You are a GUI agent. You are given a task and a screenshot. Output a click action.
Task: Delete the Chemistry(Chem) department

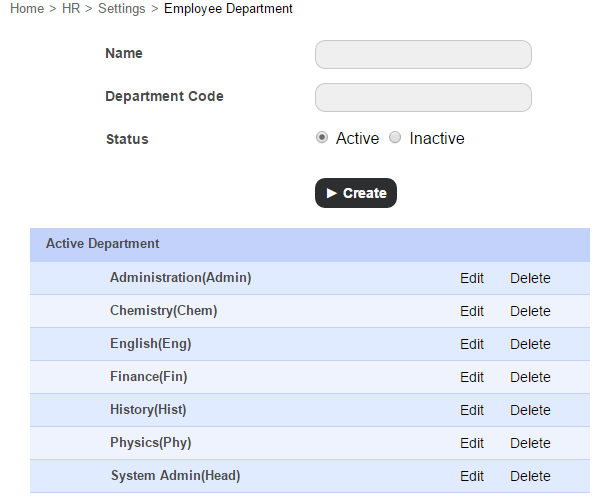(x=530, y=311)
